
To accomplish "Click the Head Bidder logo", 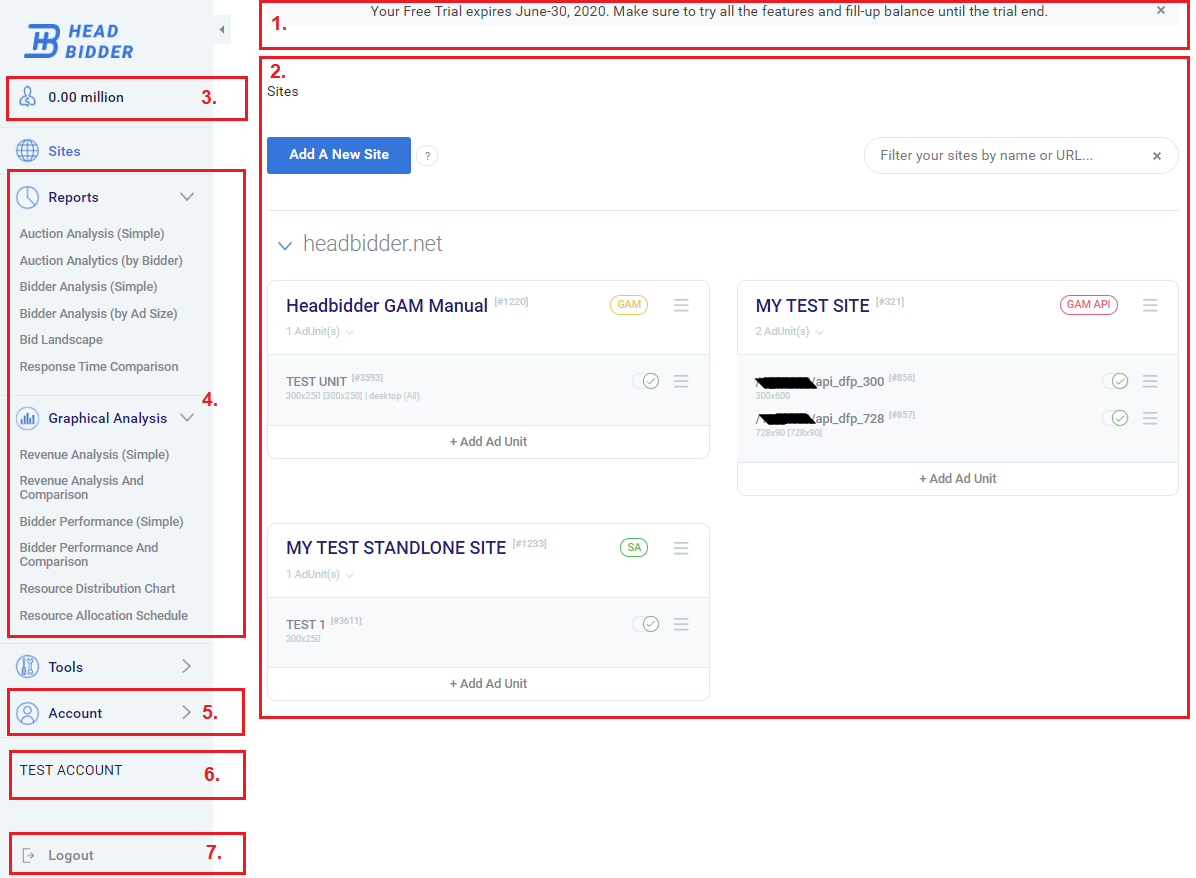I will coord(78,41).
